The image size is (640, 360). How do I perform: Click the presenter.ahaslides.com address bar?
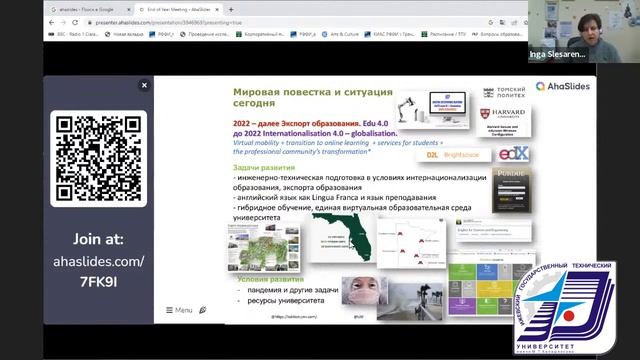286,22
